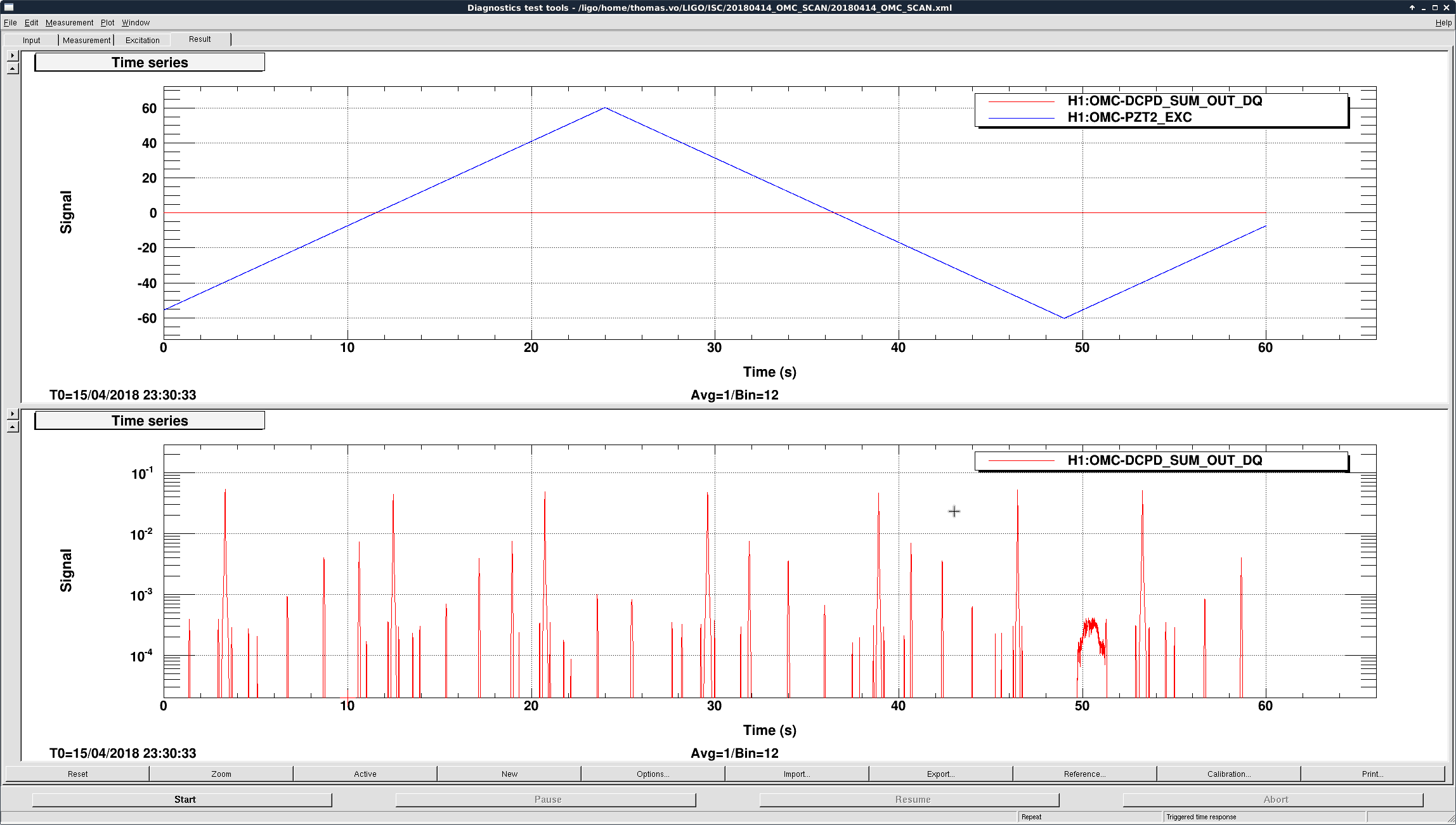Image resolution: width=1456 pixels, height=825 pixels.
Task: Click the Reset button
Action: (x=77, y=774)
